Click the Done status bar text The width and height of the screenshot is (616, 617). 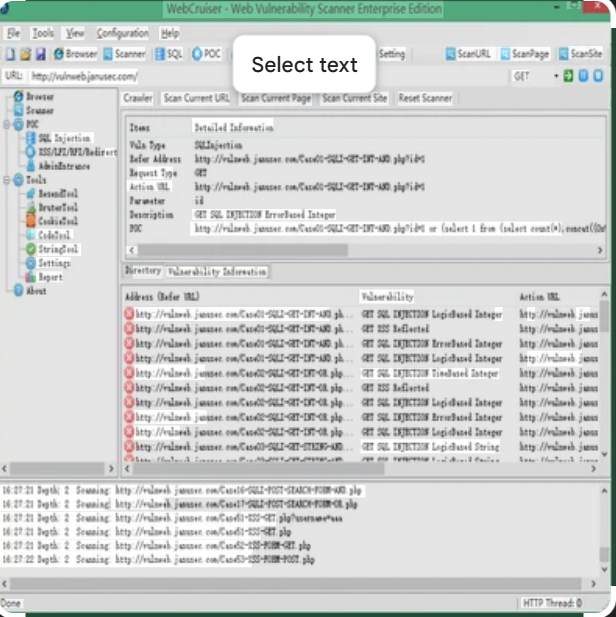[x=11, y=603]
